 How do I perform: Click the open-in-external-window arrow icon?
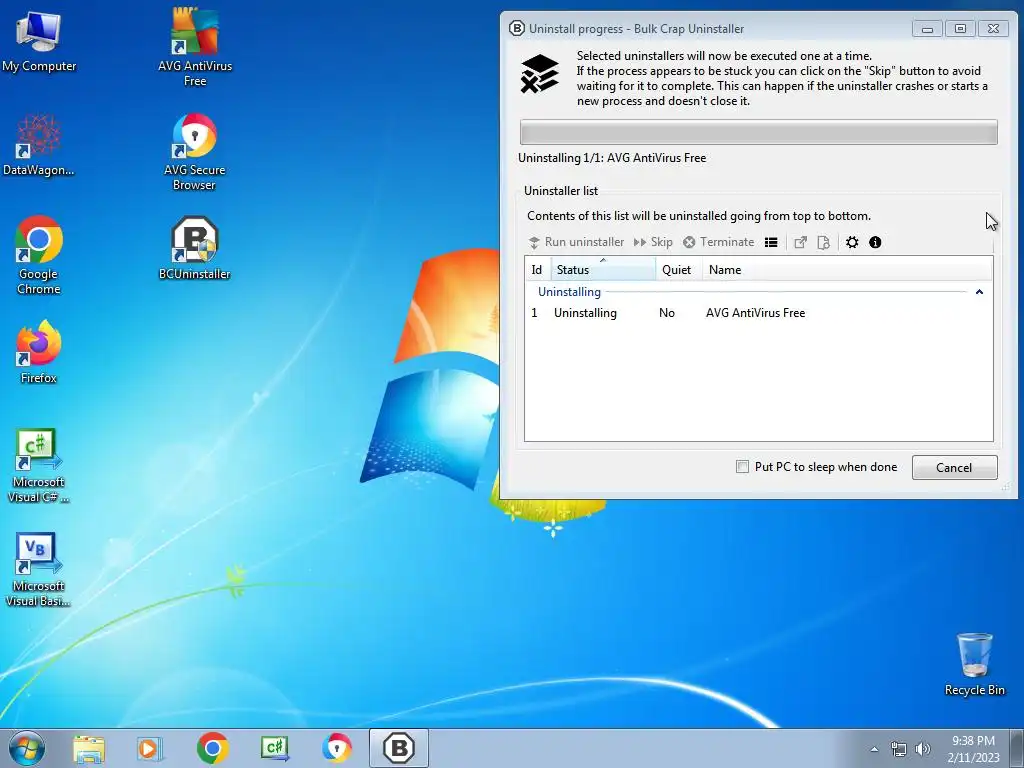point(800,242)
